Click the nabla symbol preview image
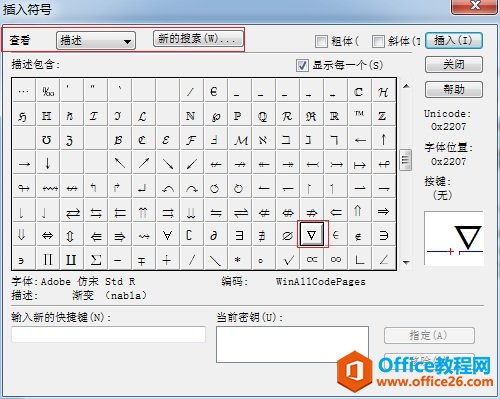 [454, 238]
